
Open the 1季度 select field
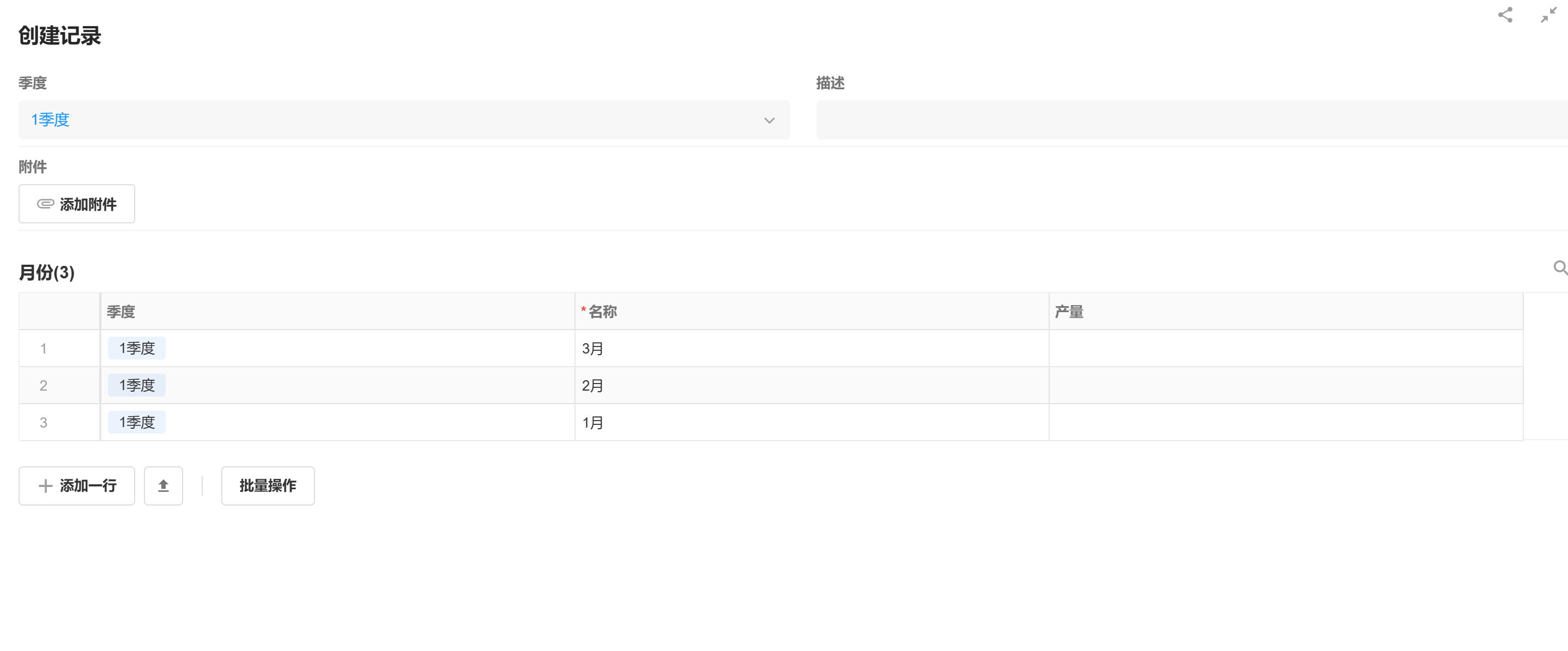click(390, 120)
